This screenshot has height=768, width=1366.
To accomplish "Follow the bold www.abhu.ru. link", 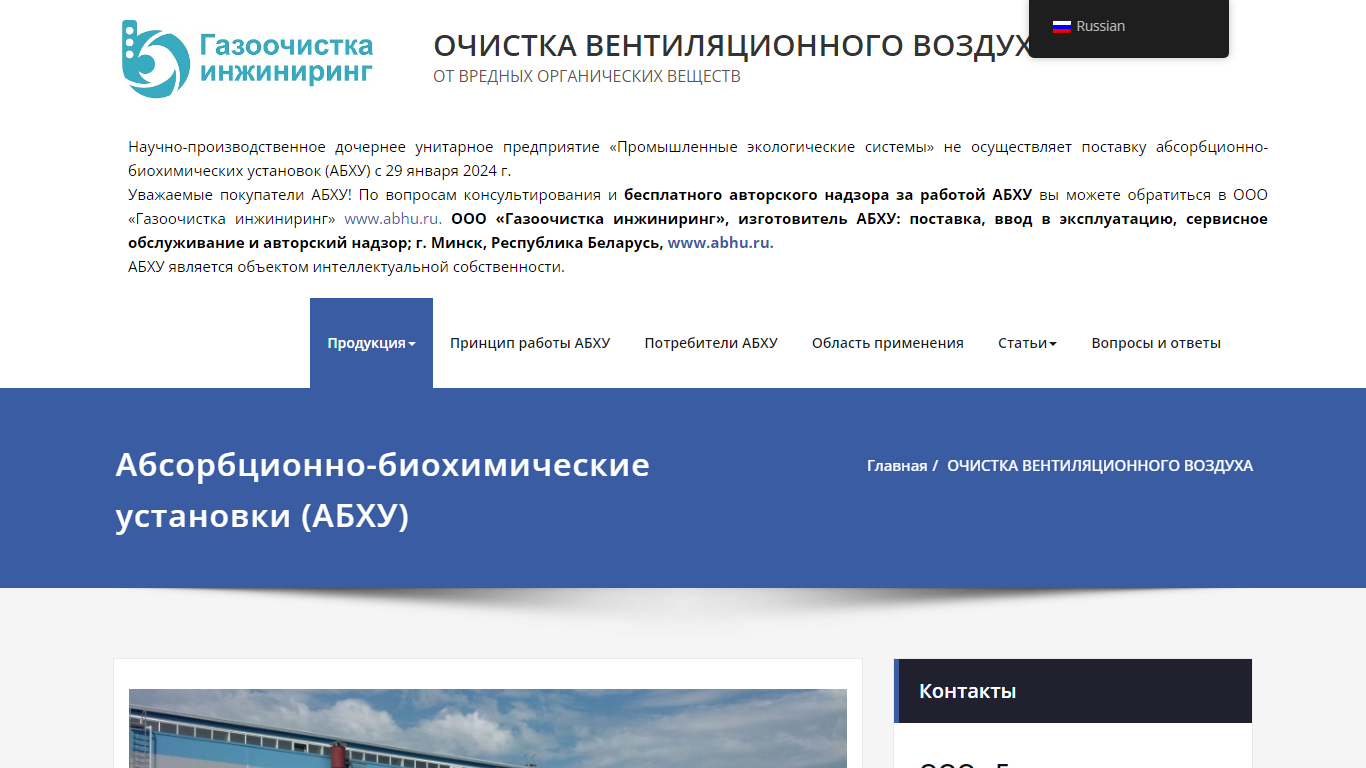I will 720,243.
